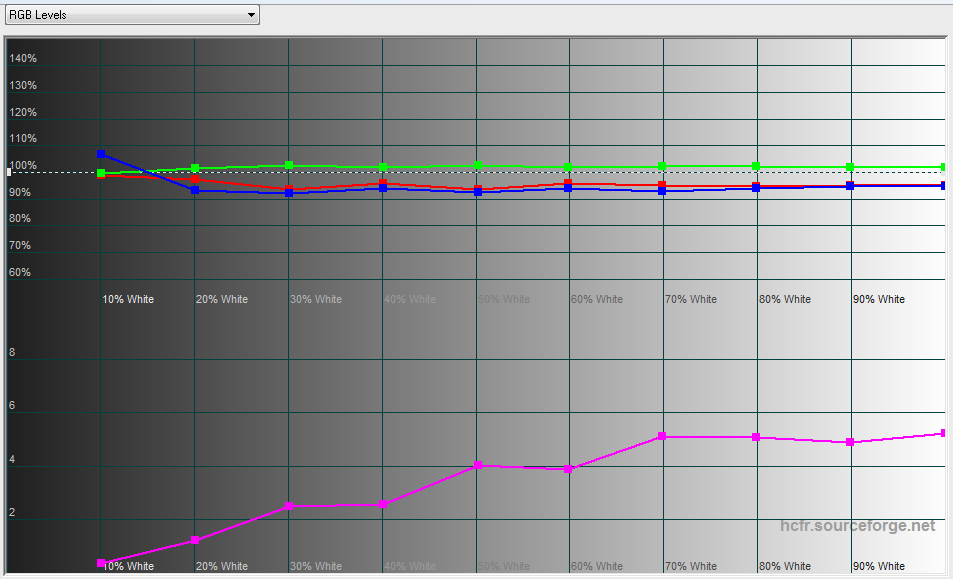
Task: Click the 70% axis label
Action: [20, 245]
